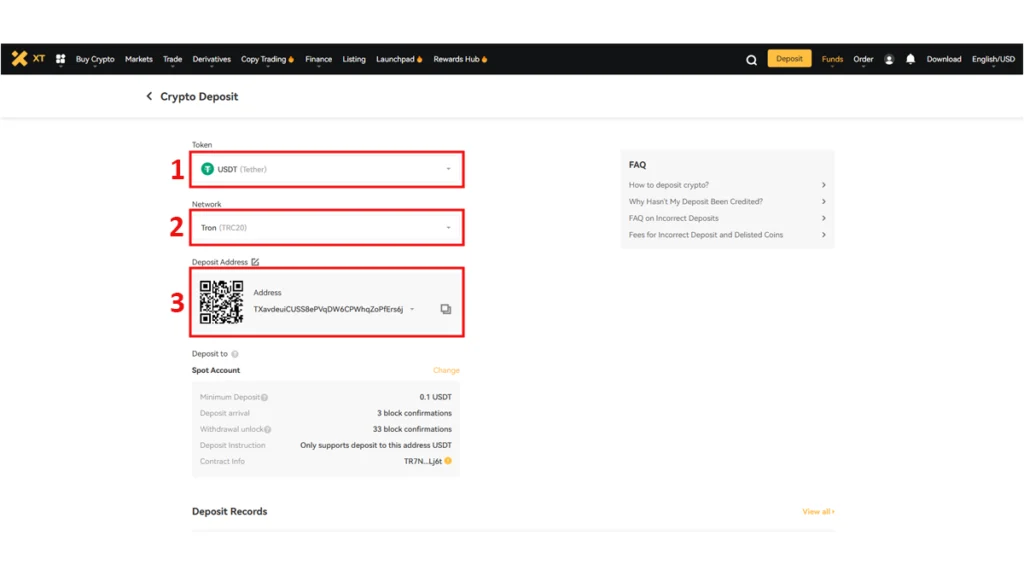Screen dimensions: 1024x576
Task: Click the Download link in header
Action: click(944, 59)
